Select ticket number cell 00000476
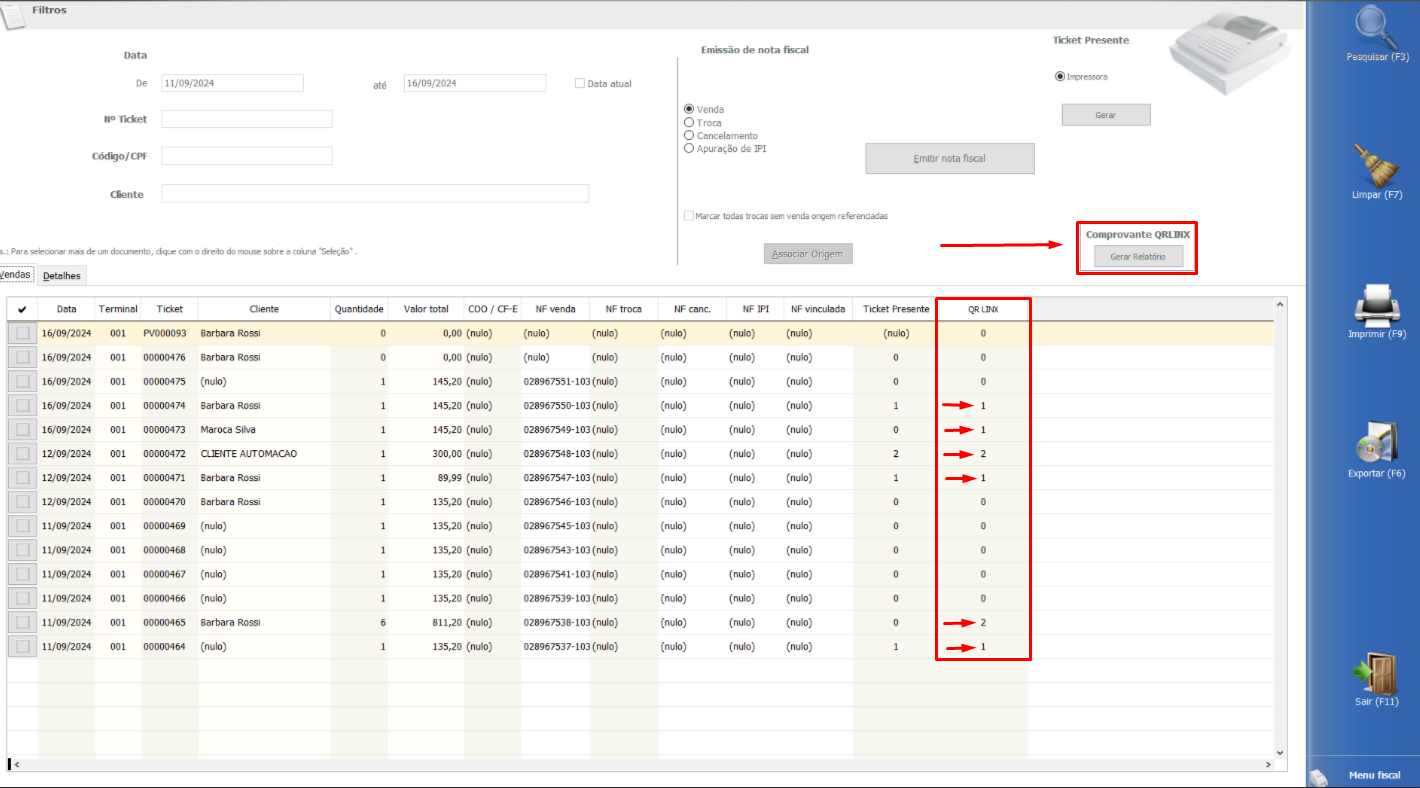Image resolution: width=1420 pixels, height=788 pixels. pos(170,357)
